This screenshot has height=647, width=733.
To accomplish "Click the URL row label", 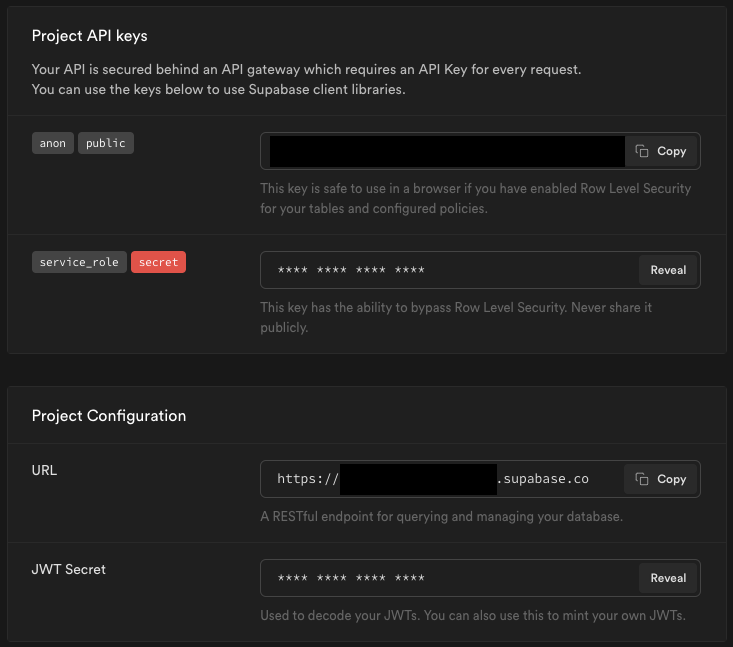I will [x=44, y=470].
